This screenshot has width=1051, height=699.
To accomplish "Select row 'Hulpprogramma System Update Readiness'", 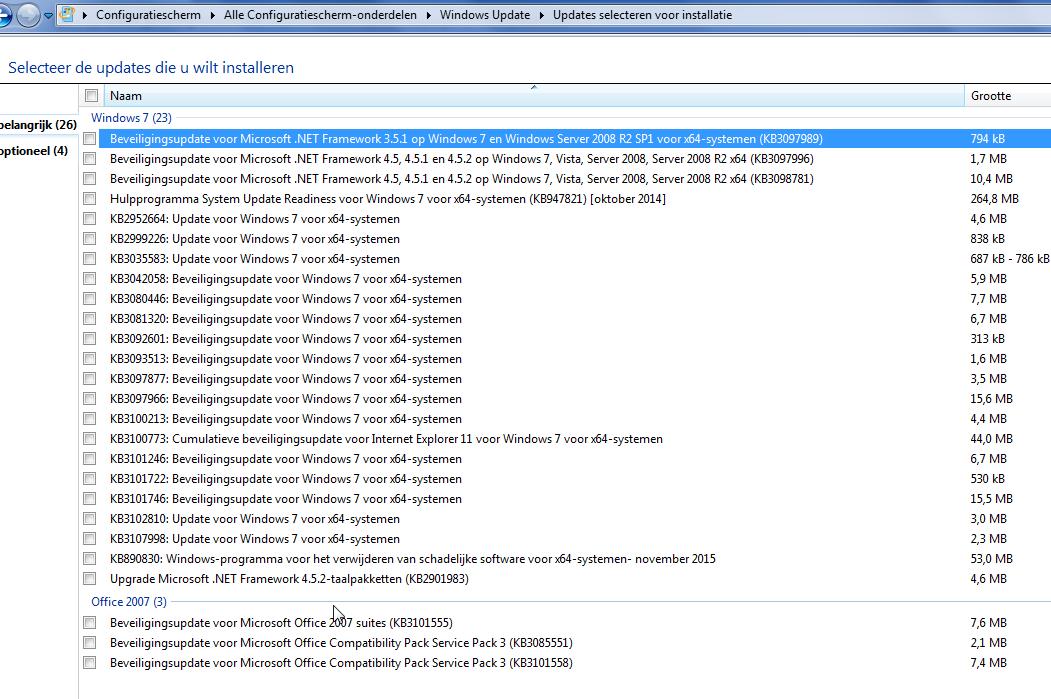I will (574, 199).
